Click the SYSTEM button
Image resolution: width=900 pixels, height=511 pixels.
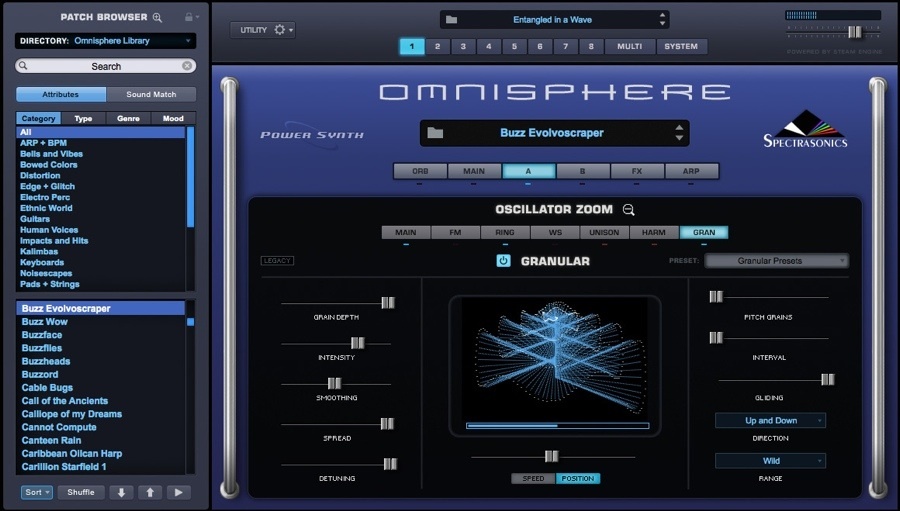click(681, 47)
